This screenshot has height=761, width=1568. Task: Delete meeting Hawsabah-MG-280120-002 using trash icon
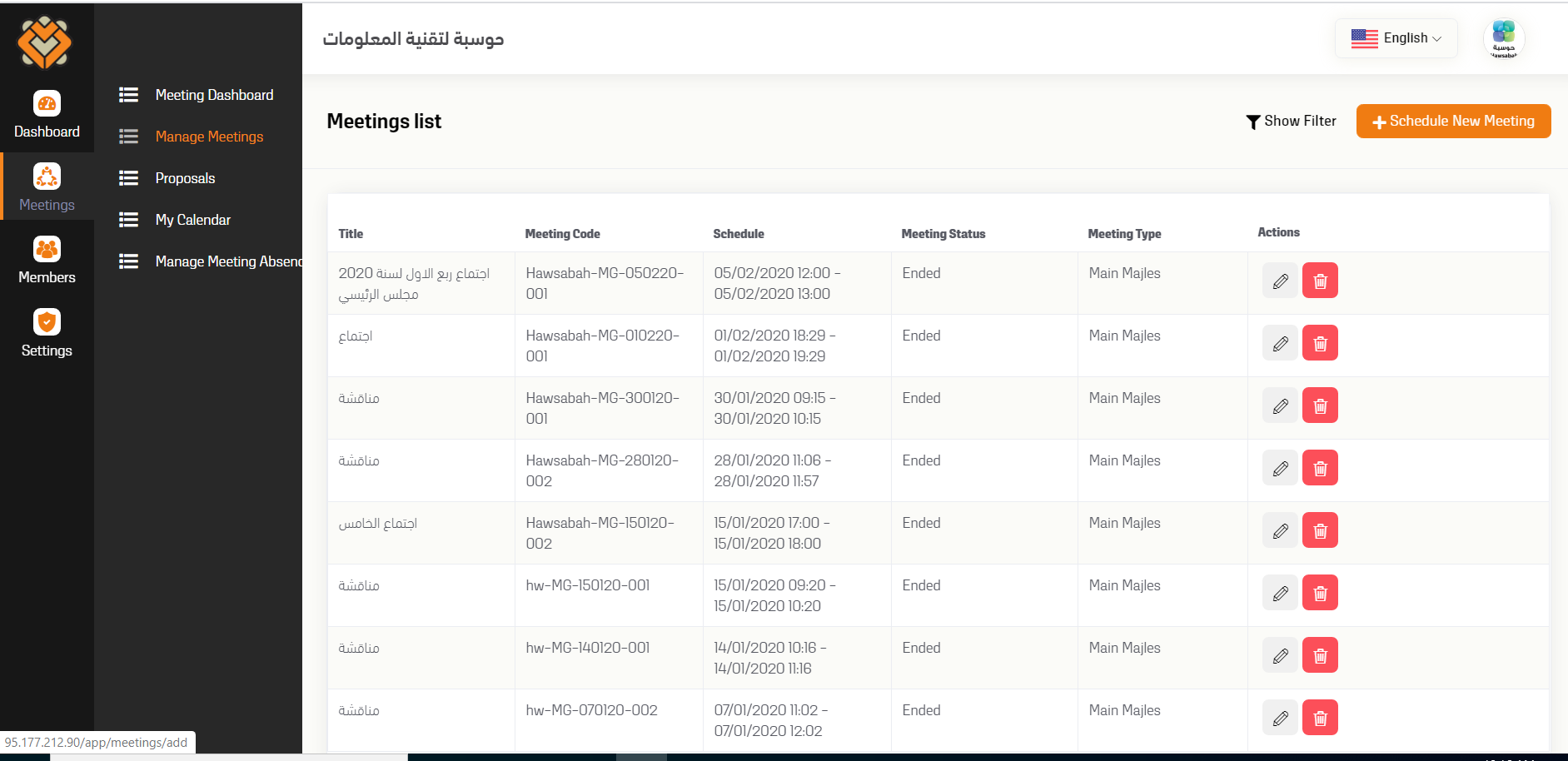coord(1320,468)
